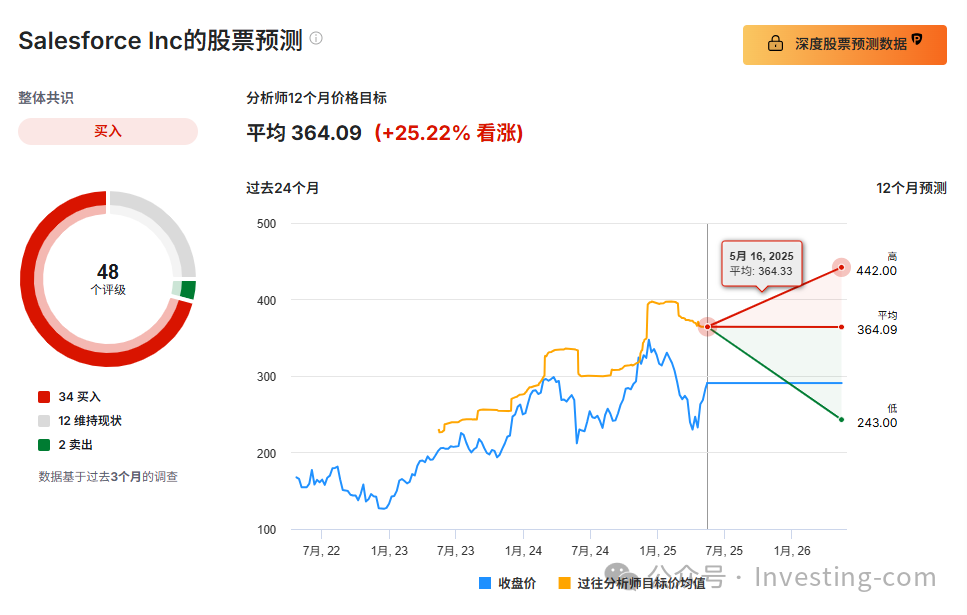Click the low target point 243.00

841,419
